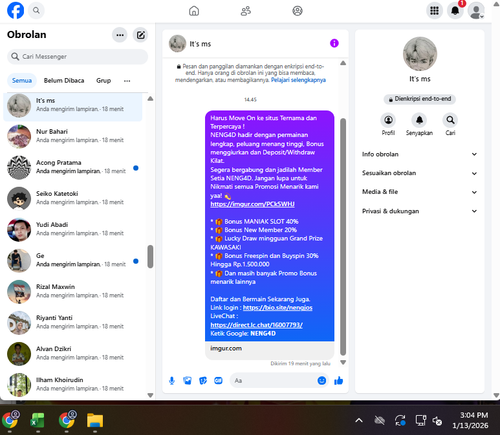Click Nur Bahari's profile picture thumbnail
Viewport: 500px width, 435px height.
[x=19, y=136]
